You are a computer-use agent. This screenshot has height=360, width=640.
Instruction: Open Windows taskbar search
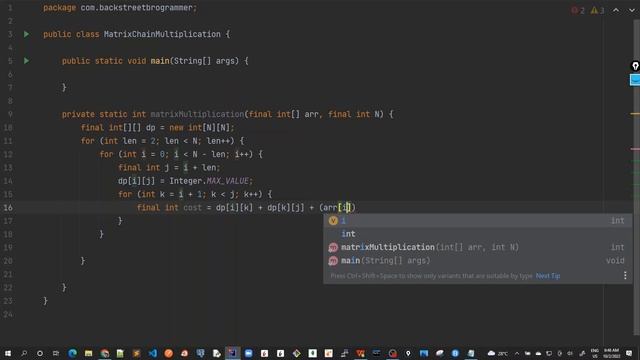point(24,353)
